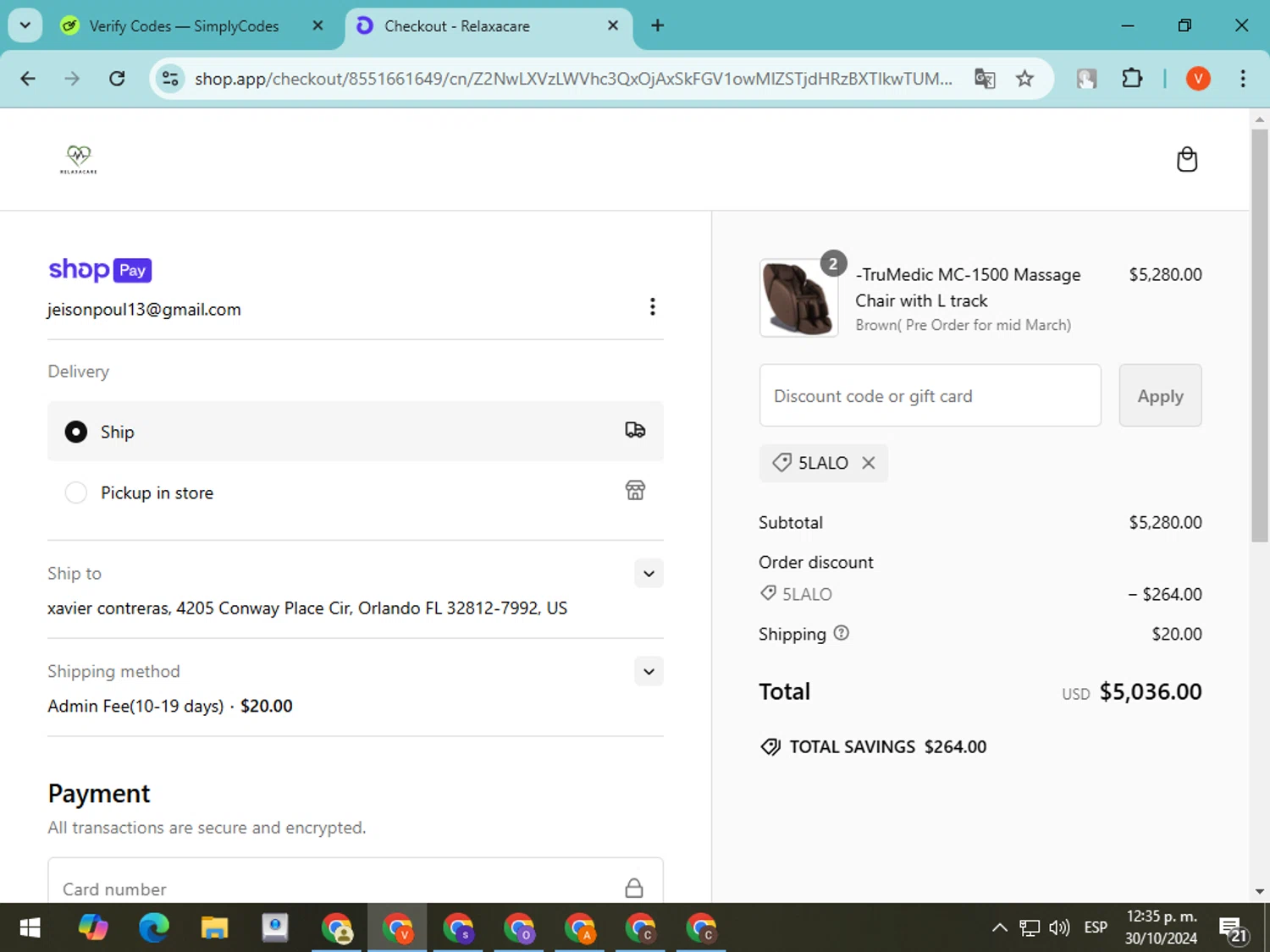Click the shipping info question mark icon

(841, 633)
